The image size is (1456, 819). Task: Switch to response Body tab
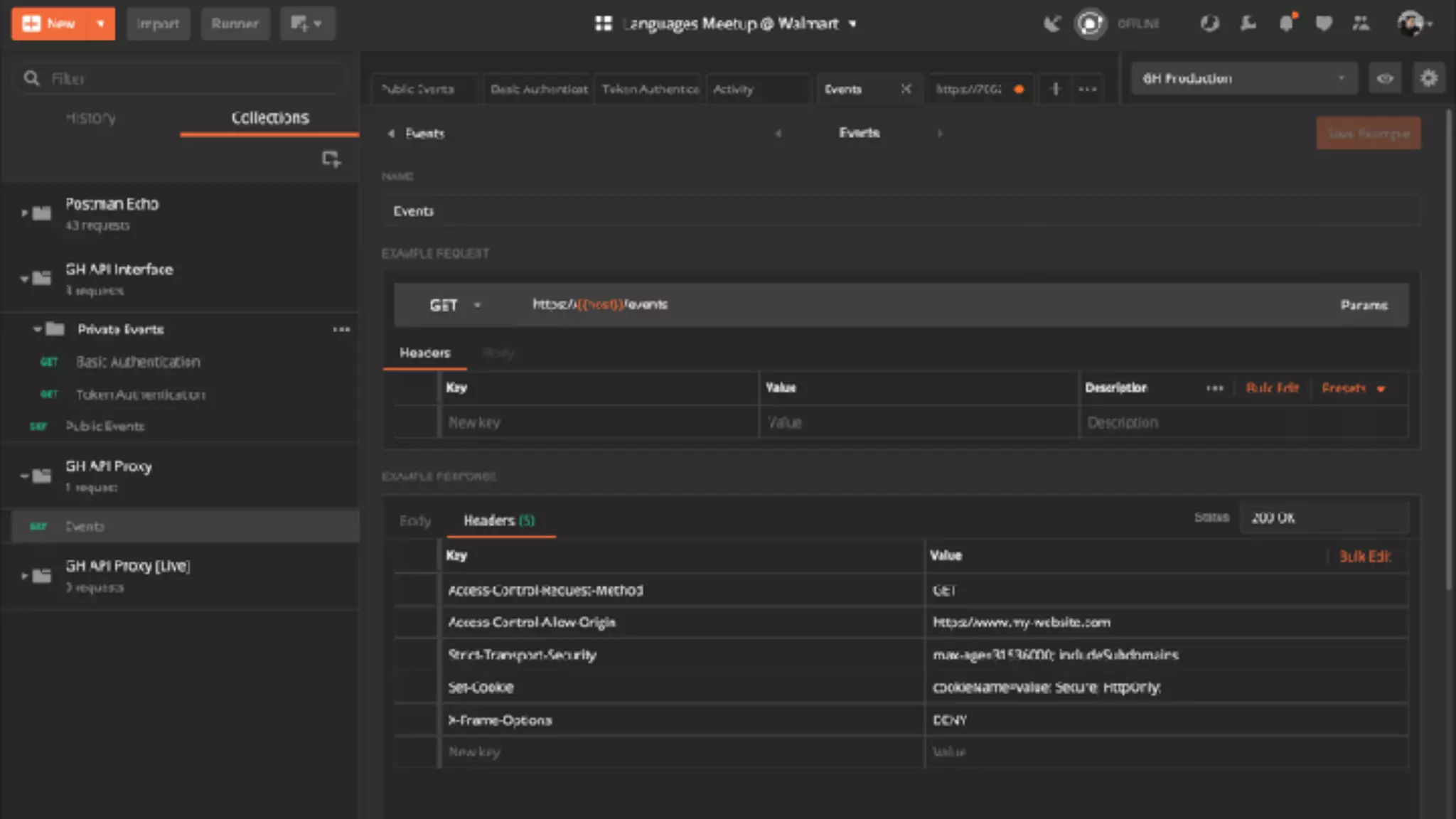tap(415, 520)
